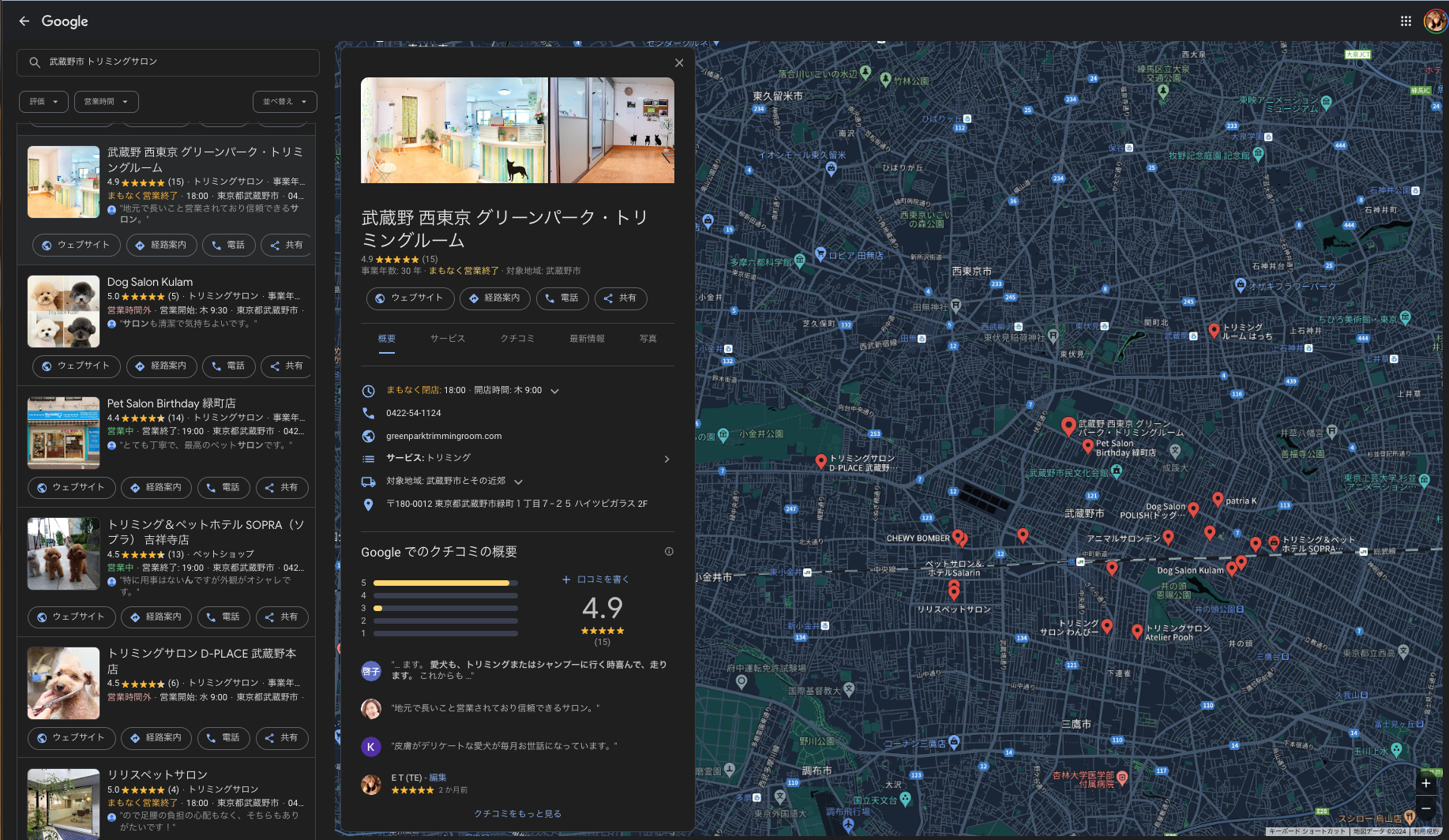This screenshot has width=1449, height=840.
Task: Open greenparktrimmingroom.com website link
Action: [444, 436]
